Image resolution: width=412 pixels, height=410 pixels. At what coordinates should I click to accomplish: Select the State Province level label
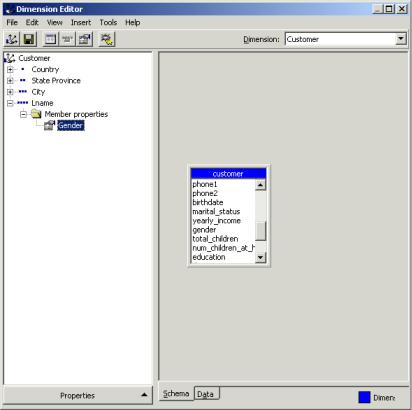[56, 81]
